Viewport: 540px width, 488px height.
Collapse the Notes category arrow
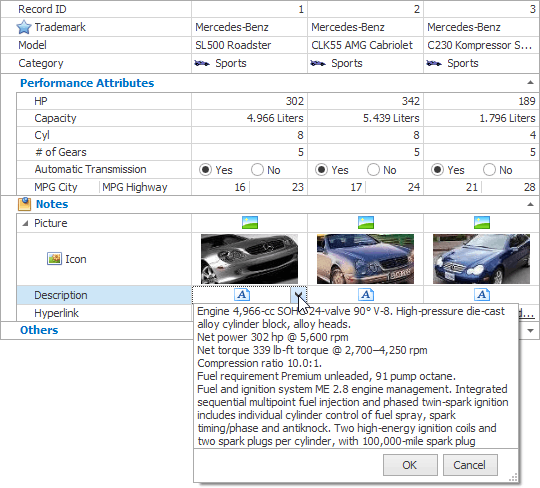tap(530, 204)
